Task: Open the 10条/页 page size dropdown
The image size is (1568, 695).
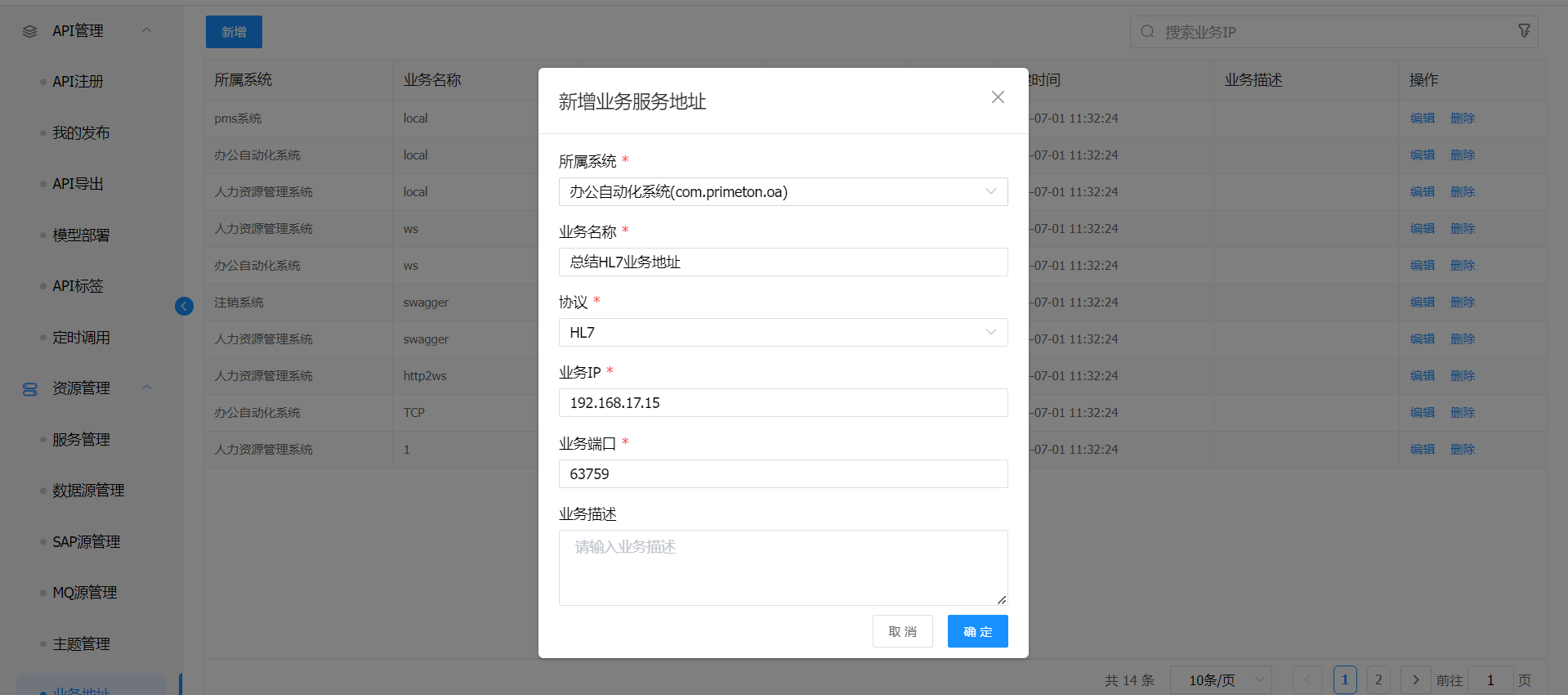Action: (1221, 679)
